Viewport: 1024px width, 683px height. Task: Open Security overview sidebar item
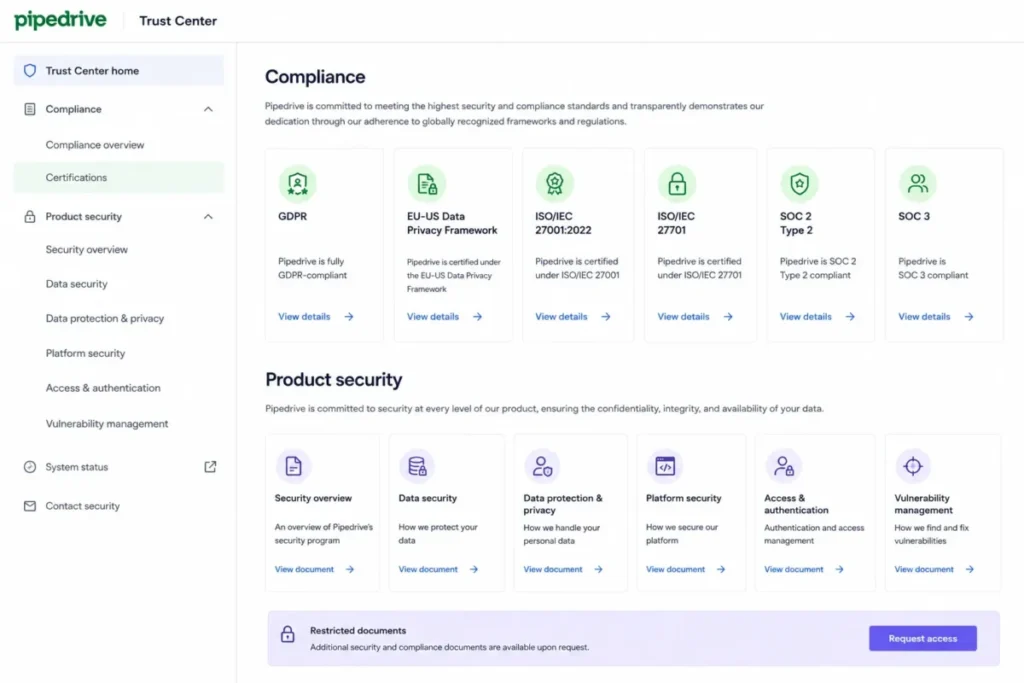pyautogui.click(x=87, y=249)
